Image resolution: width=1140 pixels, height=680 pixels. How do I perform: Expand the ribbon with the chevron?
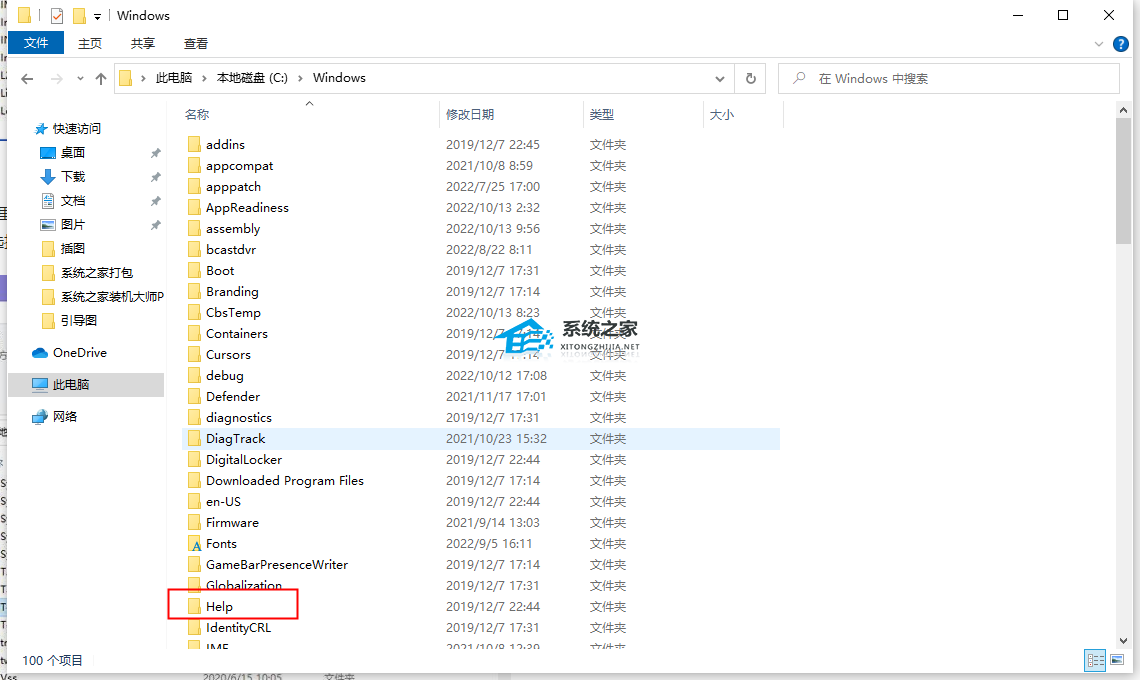pos(1099,44)
